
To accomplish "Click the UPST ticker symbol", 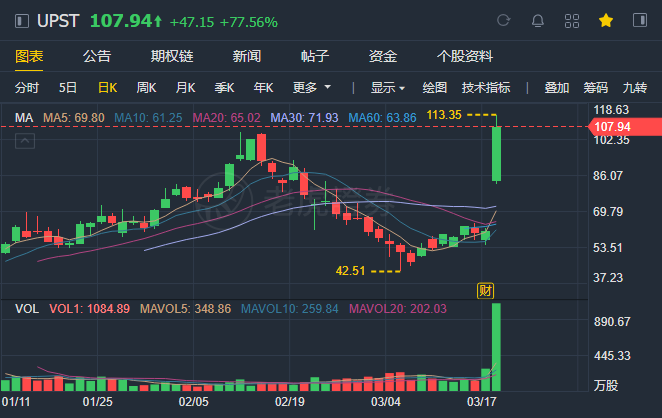I will pos(58,21).
